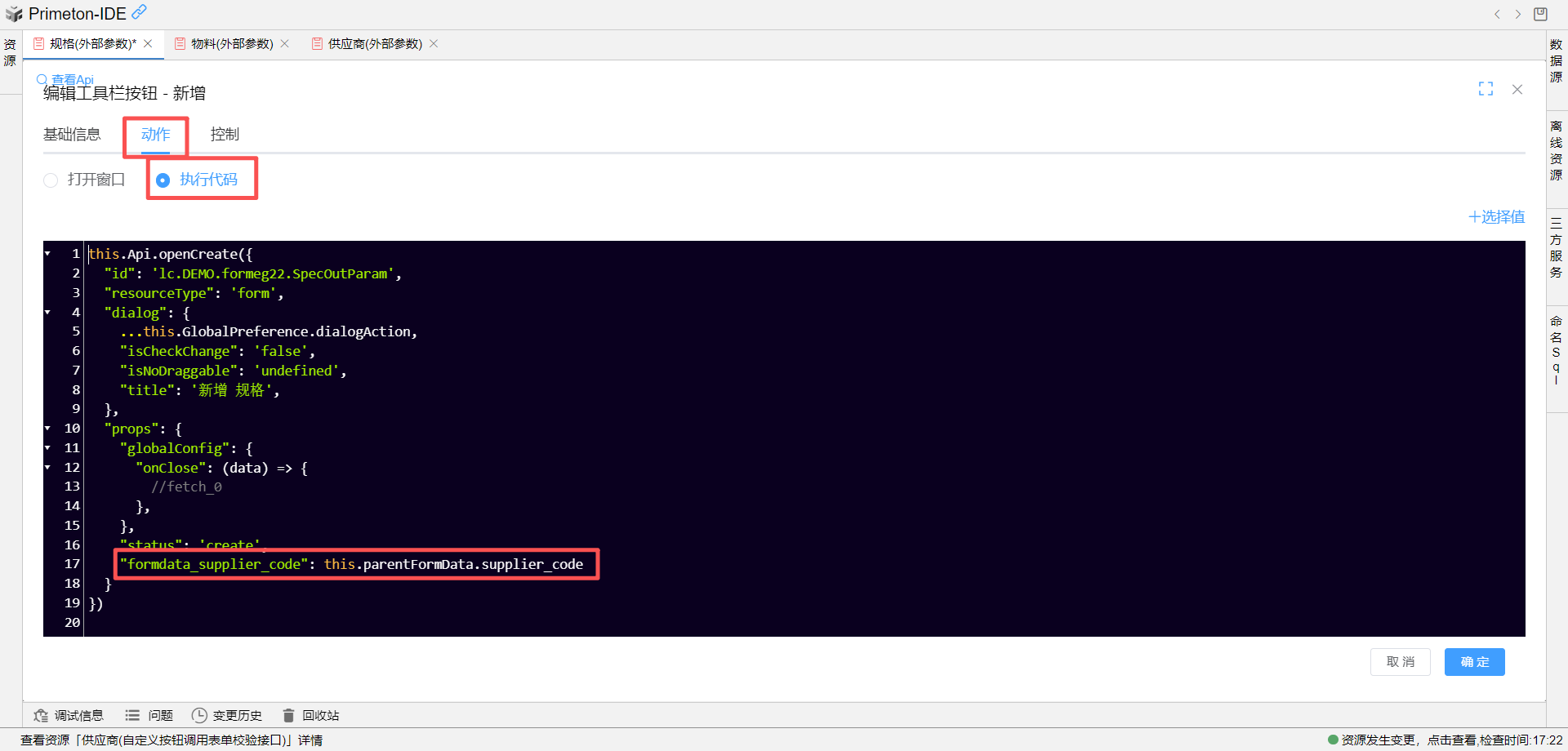Switch to the 基础信息 tab
The width and height of the screenshot is (1568, 751).
point(72,135)
